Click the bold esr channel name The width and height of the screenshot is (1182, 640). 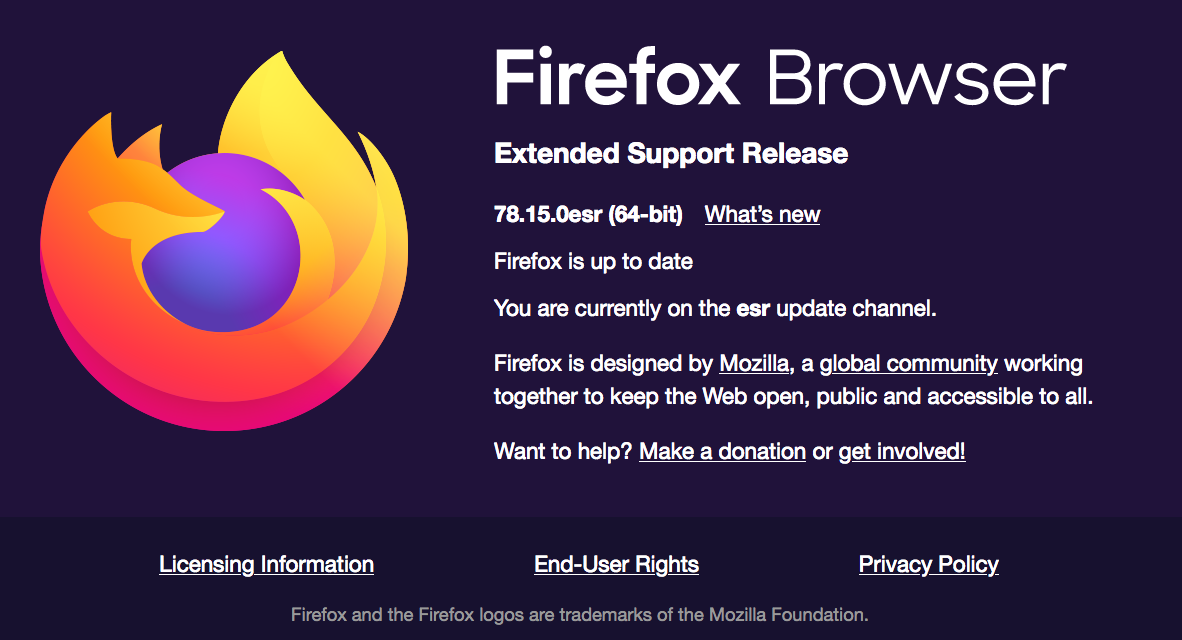pyautogui.click(x=753, y=309)
